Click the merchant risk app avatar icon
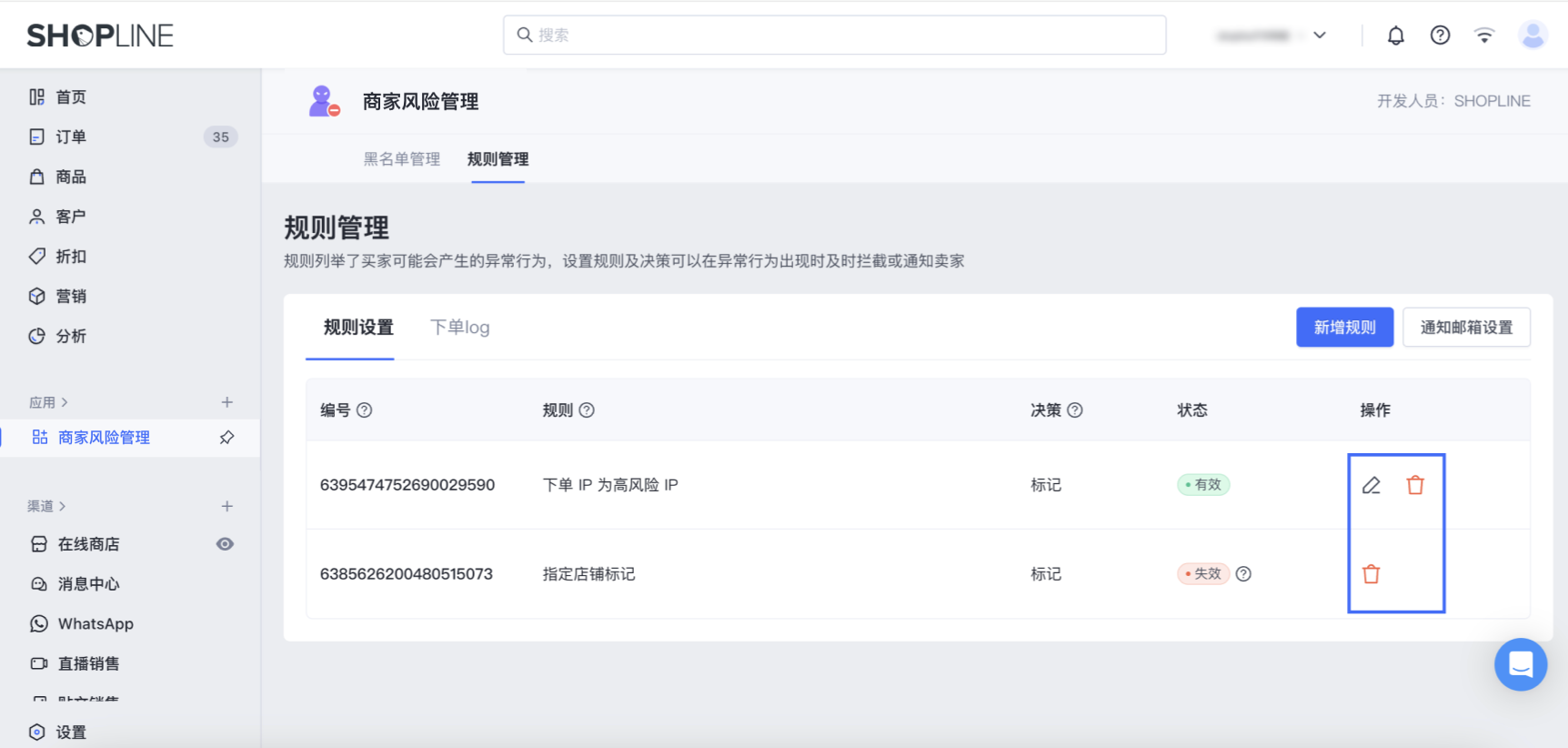Viewport: 1568px width, 748px height. pyautogui.click(x=324, y=101)
